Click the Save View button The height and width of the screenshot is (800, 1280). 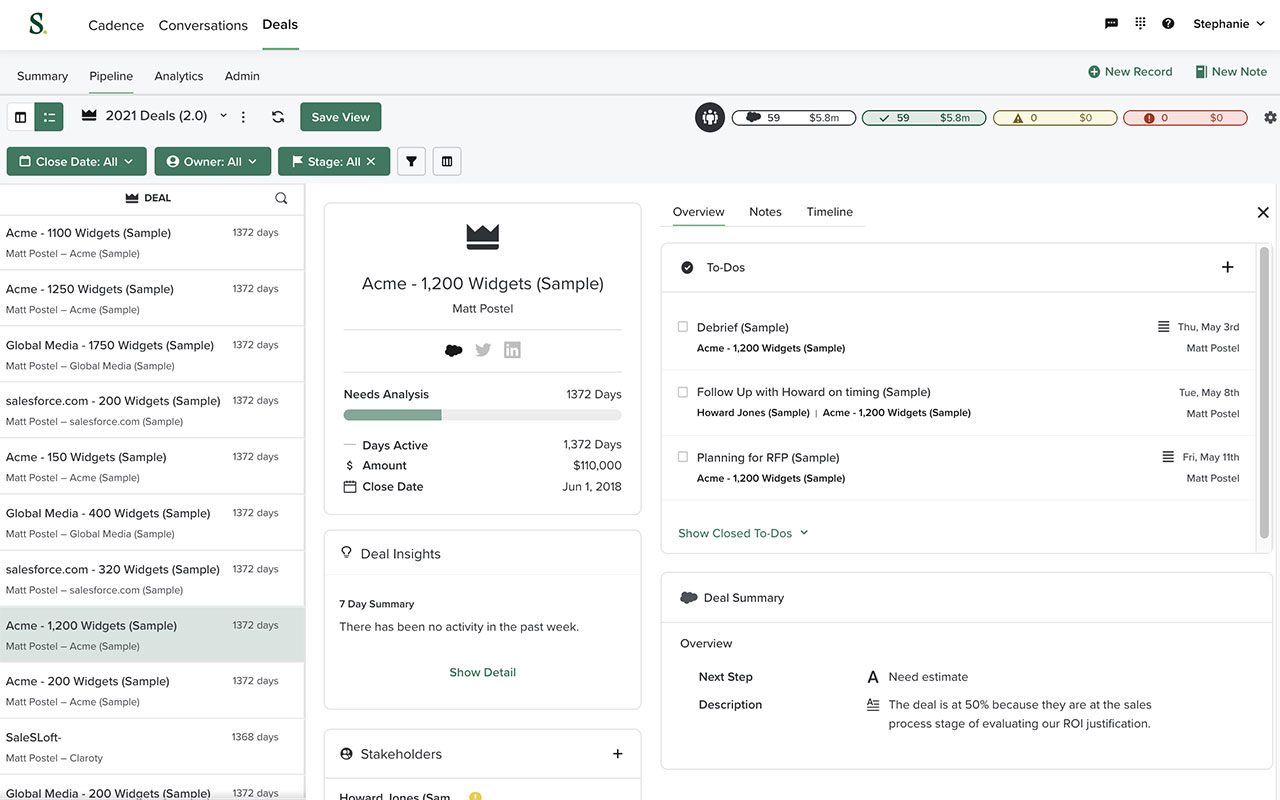(340, 117)
